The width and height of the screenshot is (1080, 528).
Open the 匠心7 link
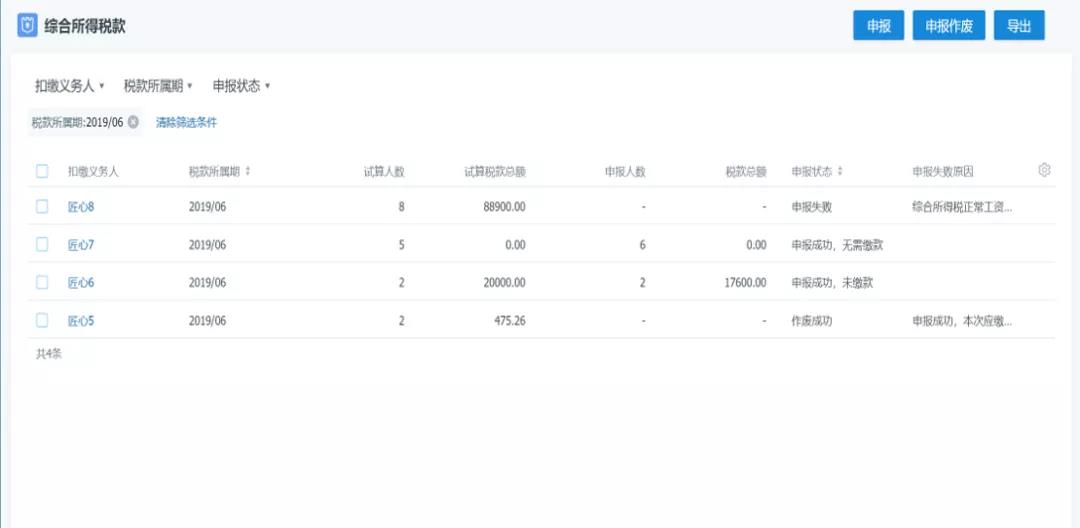[81, 244]
